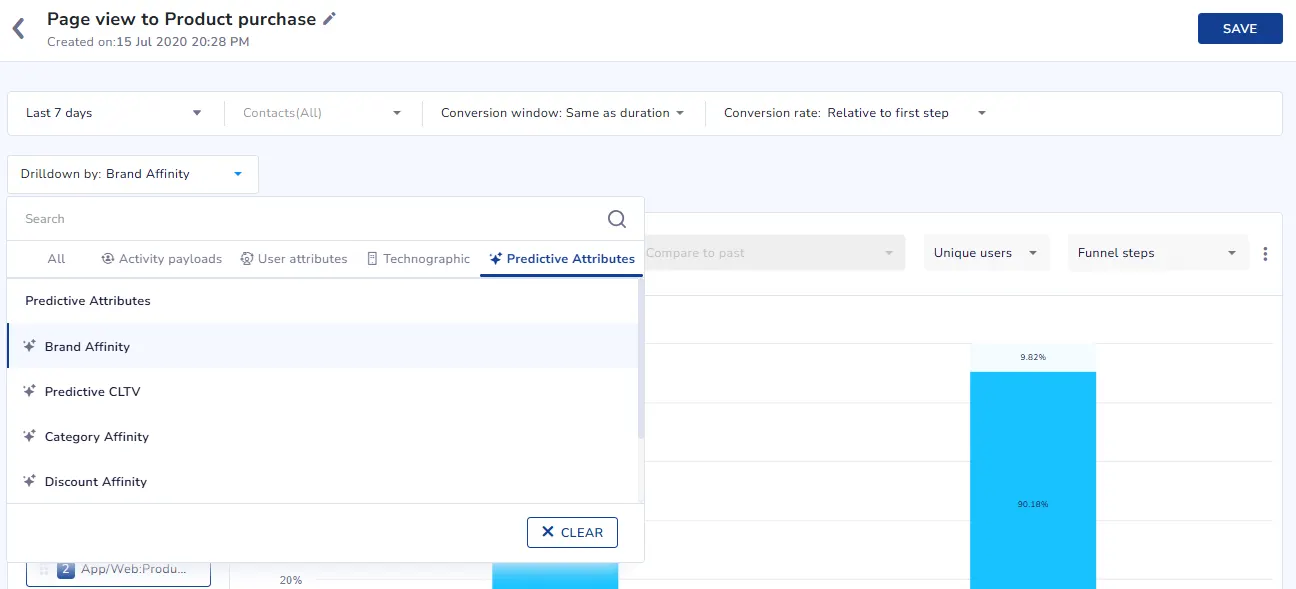Viewport: 1296px width, 589px height.
Task: Click the search magnifier icon
Action: click(617, 219)
